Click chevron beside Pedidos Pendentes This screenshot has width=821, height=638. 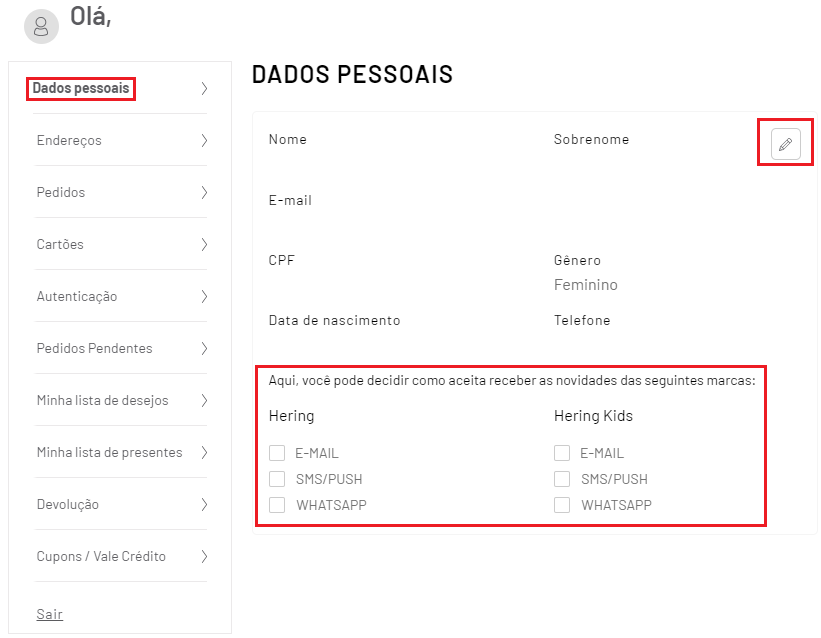204,348
